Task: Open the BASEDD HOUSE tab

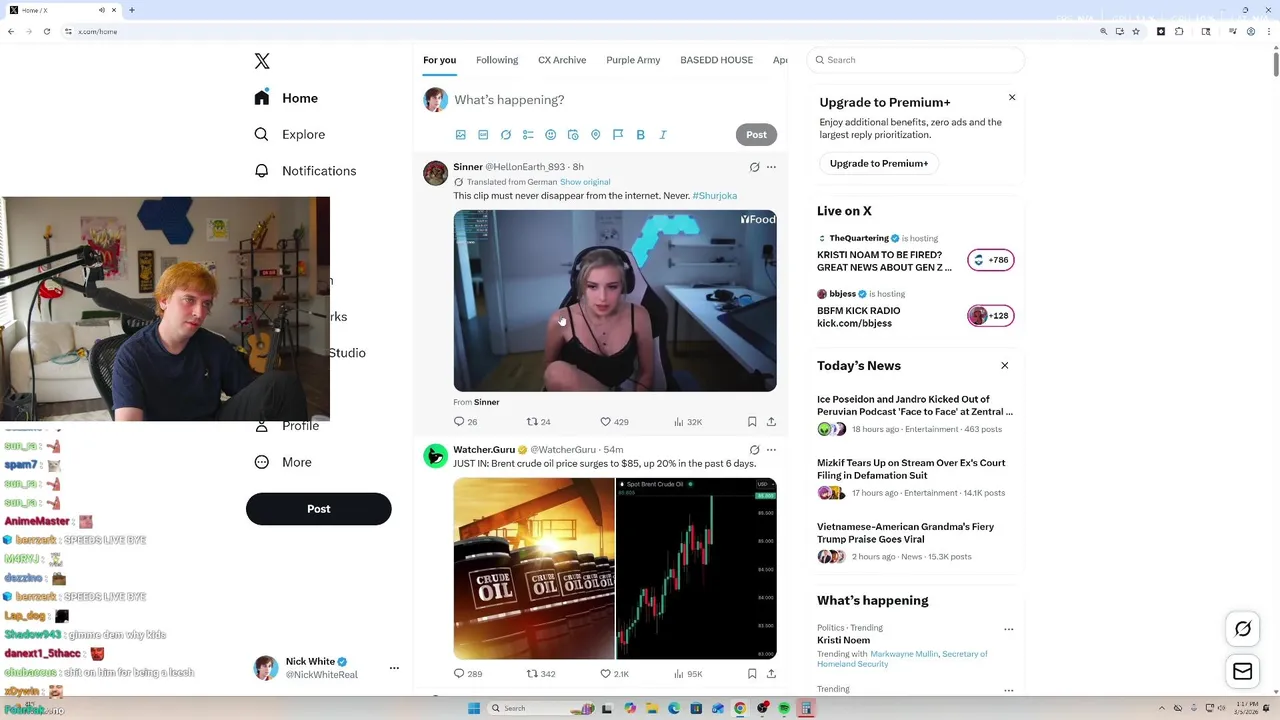Action: 716,60
